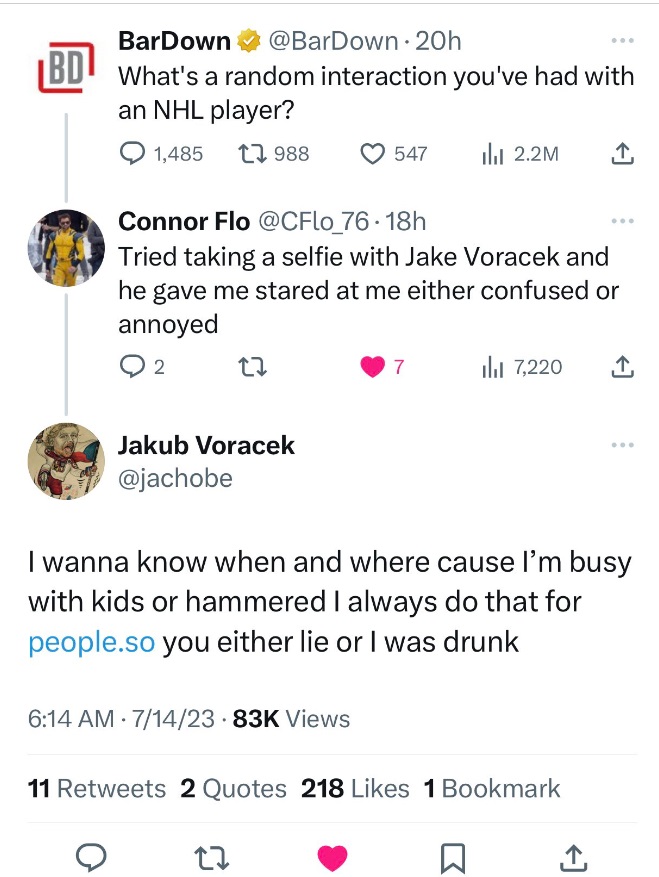Unlike Jakub Voracek's tweet
The image size is (659, 877).
(332, 857)
